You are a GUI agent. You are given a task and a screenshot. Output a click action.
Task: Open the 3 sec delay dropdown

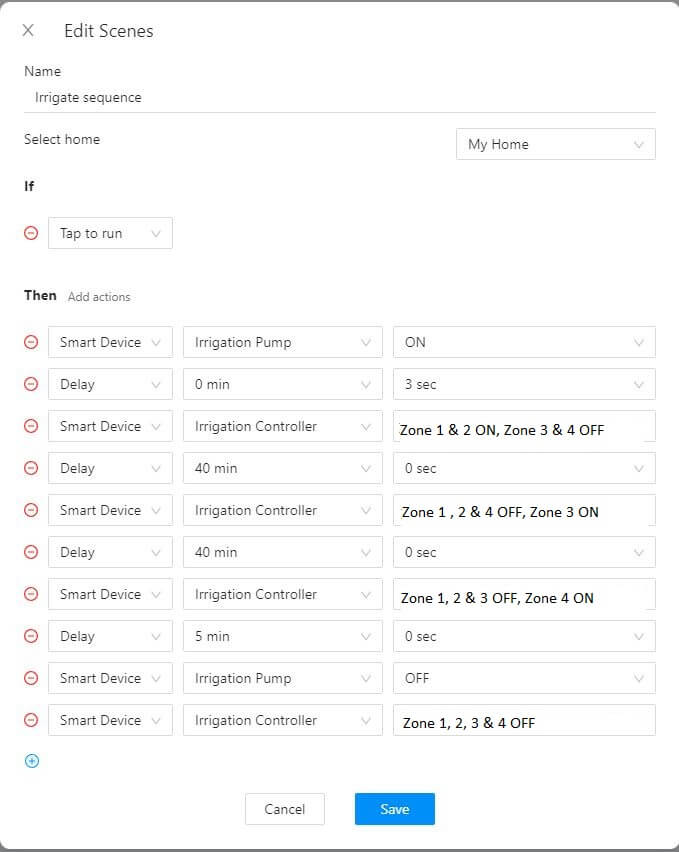[x=524, y=384]
